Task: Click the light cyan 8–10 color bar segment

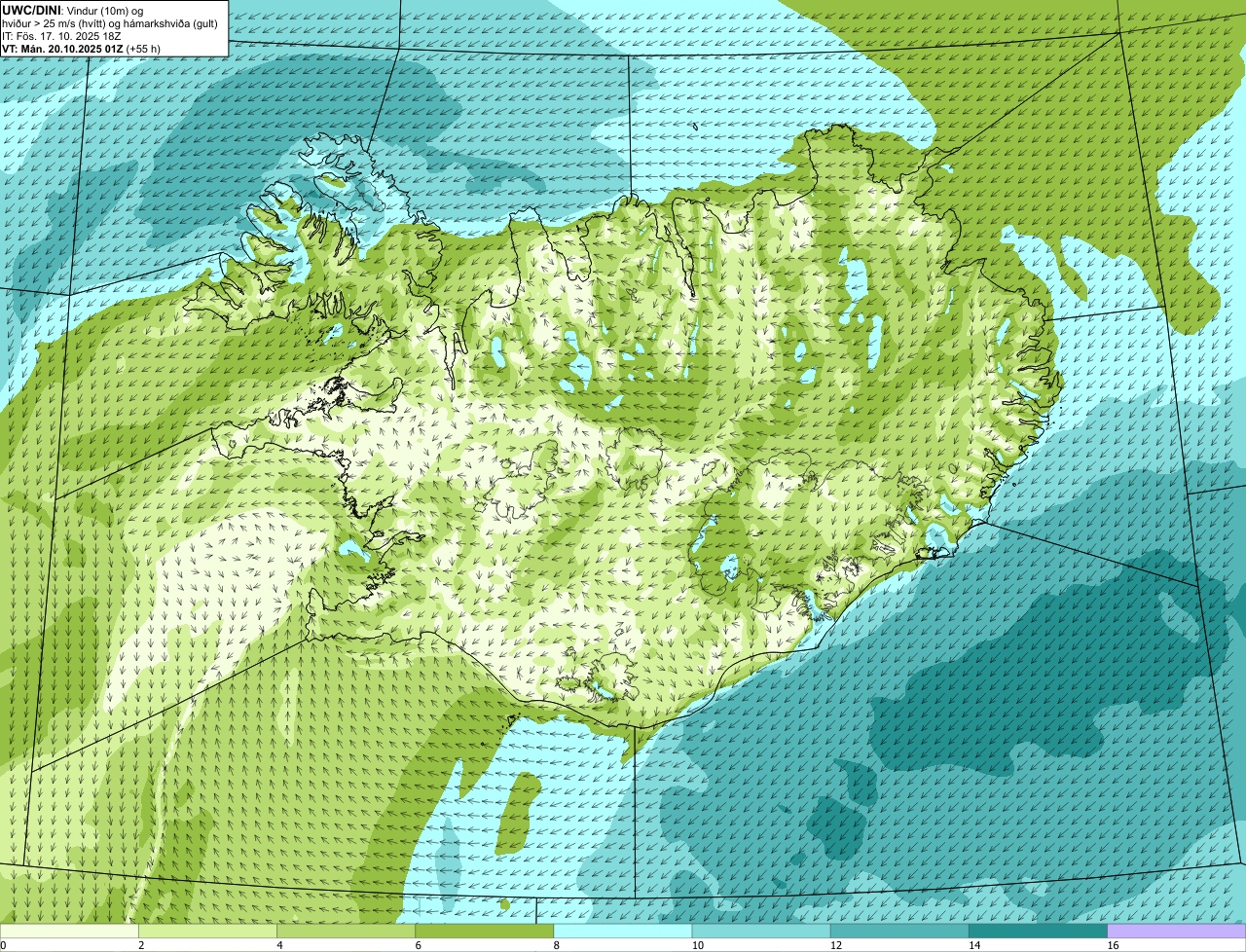Action: pyautogui.click(x=623, y=931)
